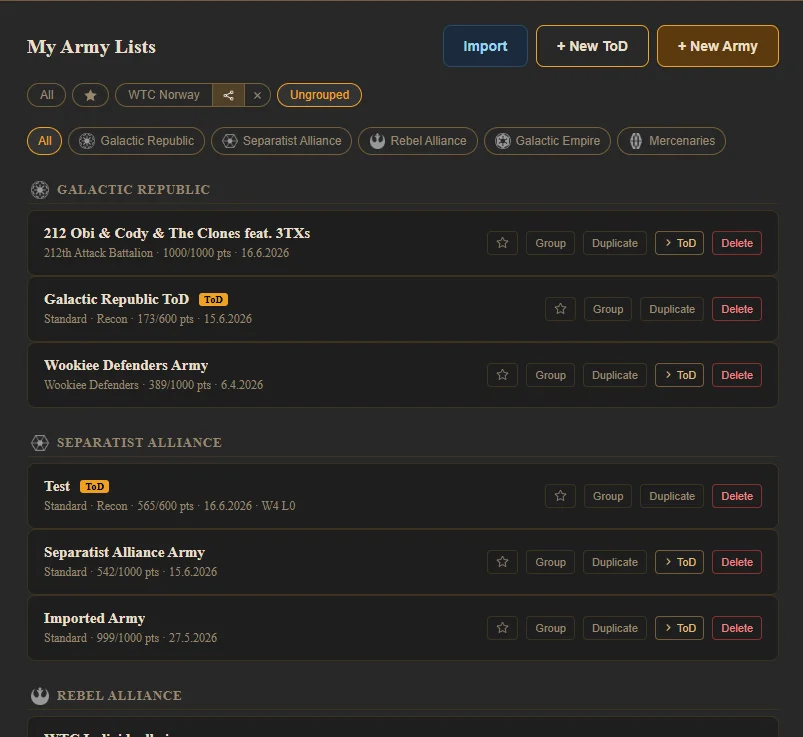
Task: Filter by Galactic Empire faction
Action: point(547,141)
